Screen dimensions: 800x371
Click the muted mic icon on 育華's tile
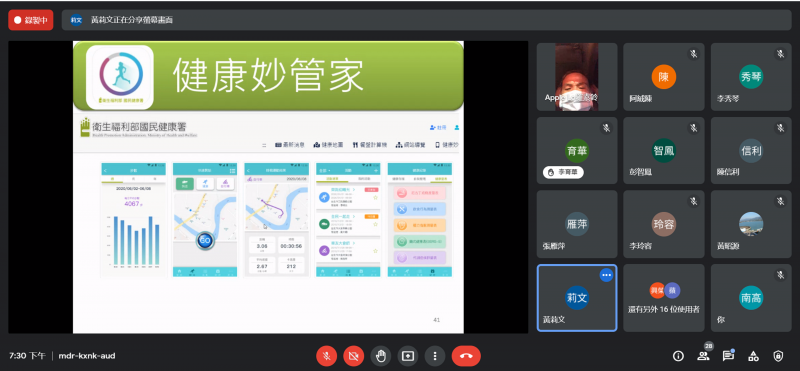(x=606, y=128)
